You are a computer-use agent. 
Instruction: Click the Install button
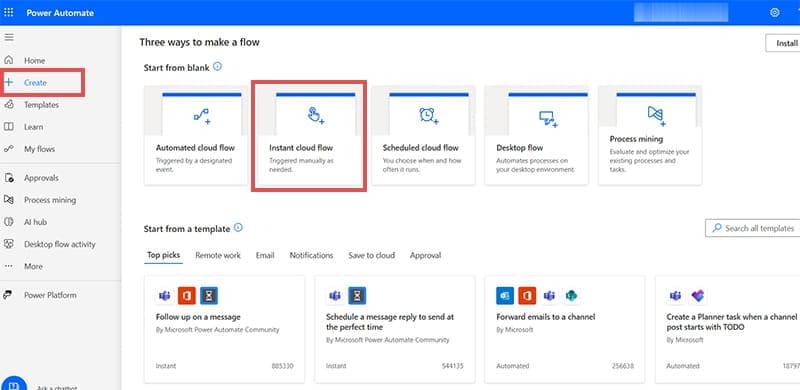pos(783,43)
